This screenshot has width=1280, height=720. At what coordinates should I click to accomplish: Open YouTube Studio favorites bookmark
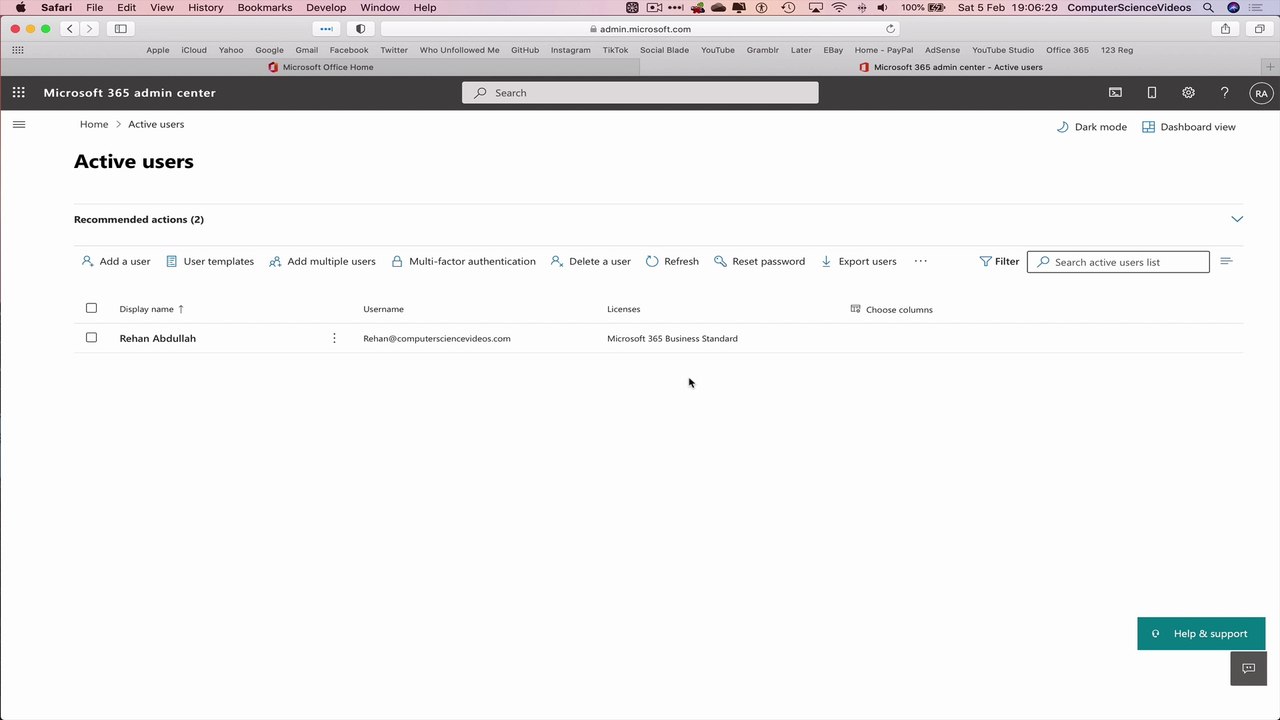click(1003, 50)
